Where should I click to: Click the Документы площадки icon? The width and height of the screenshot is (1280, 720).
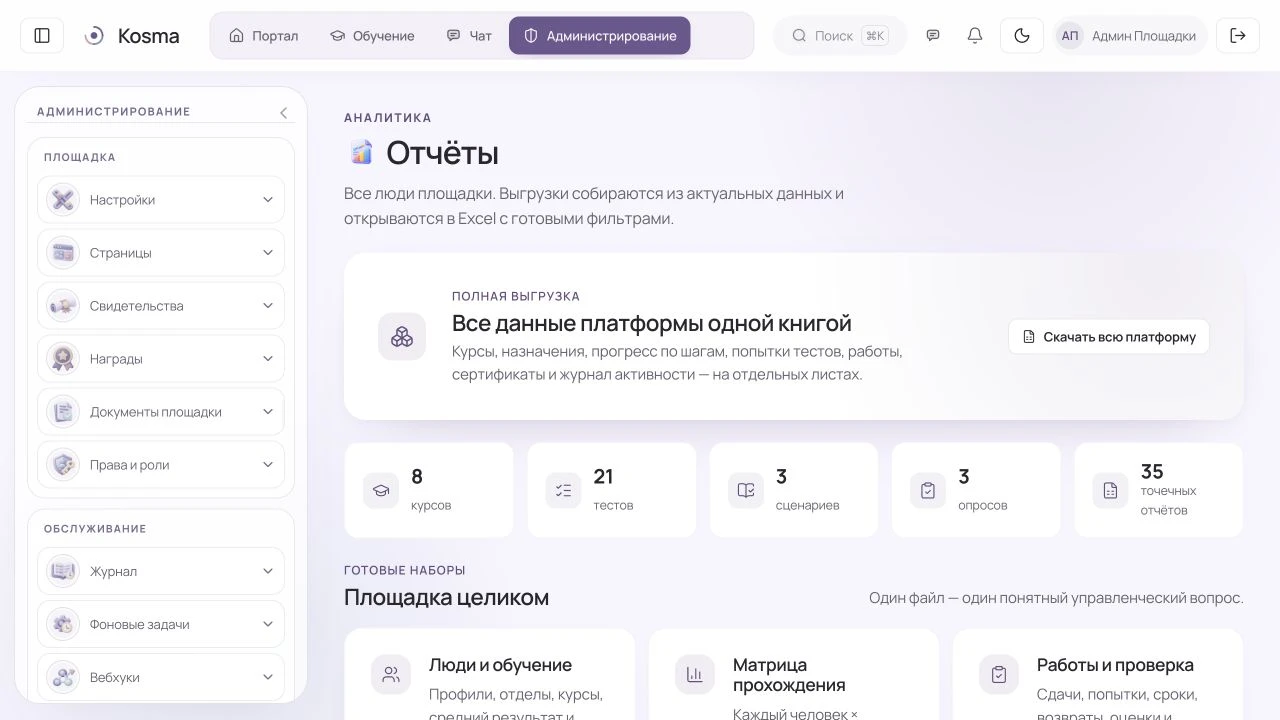click(x=63, y=412)
